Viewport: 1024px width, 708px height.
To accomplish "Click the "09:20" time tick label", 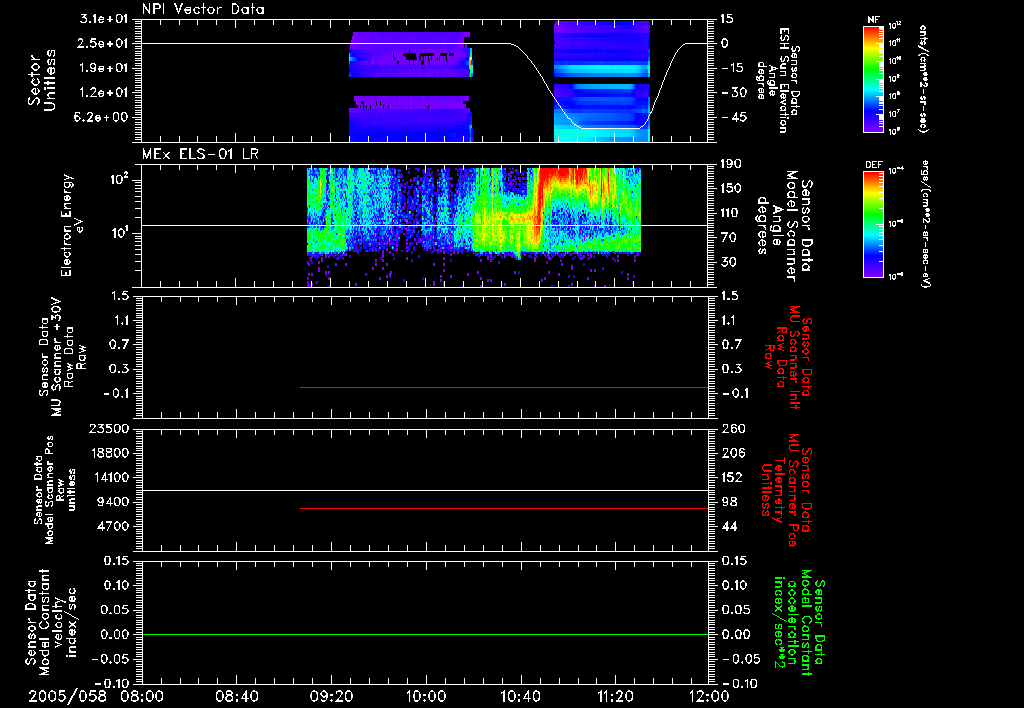I will (331, 696).
